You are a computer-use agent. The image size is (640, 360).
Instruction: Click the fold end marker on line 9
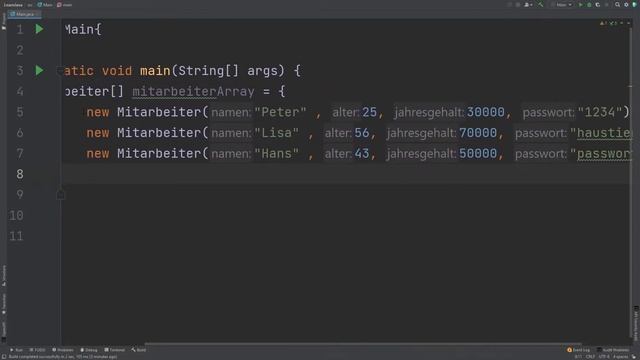click(60, 195)
